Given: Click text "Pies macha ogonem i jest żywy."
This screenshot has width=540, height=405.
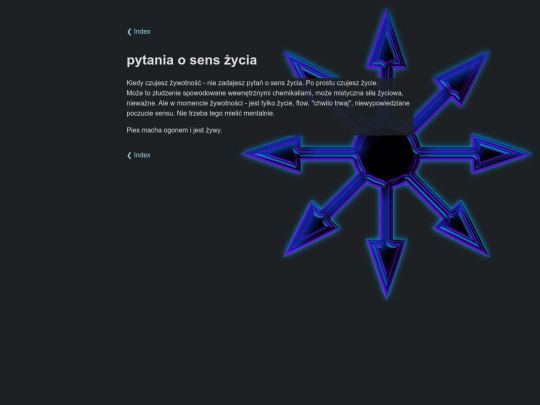Looking at the screenshot, I should (174, 130).
